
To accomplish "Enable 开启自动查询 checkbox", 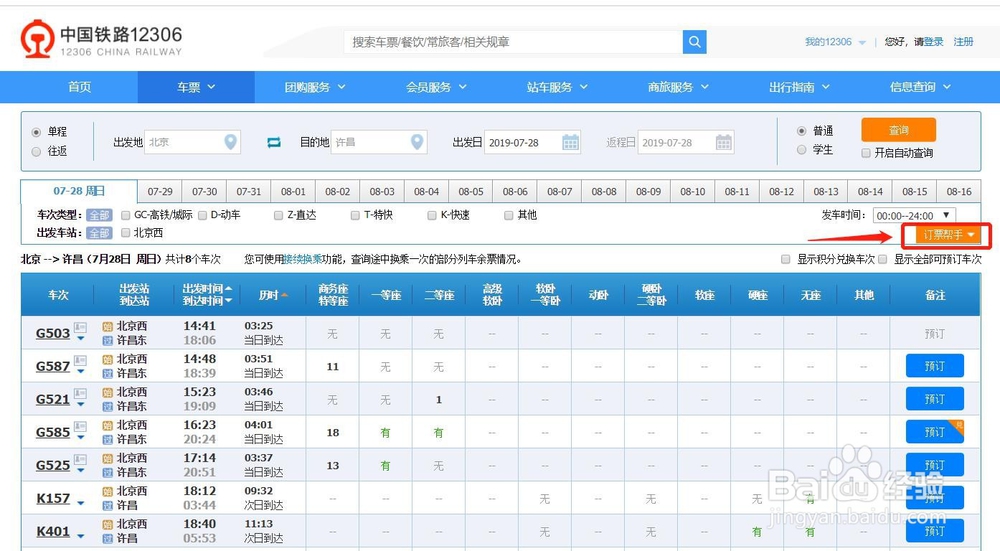I will 866,153.
